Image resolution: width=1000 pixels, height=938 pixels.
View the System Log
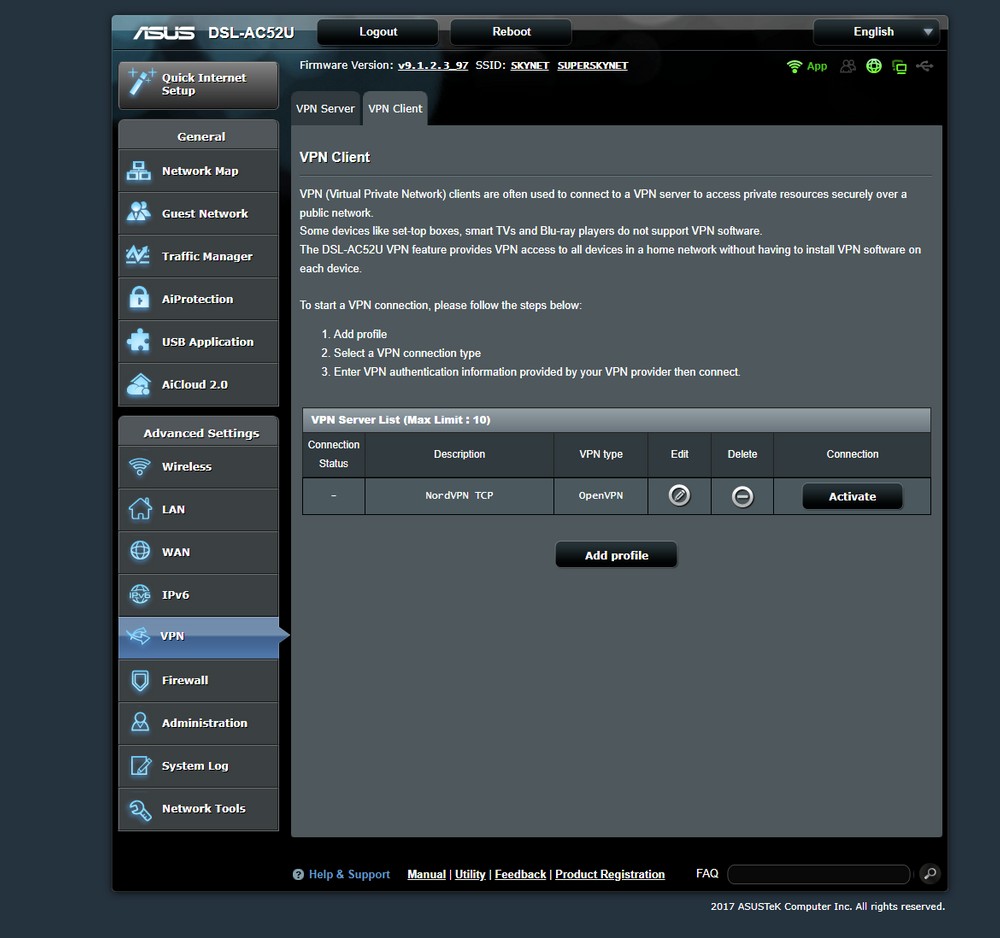(x=198, y=766)
